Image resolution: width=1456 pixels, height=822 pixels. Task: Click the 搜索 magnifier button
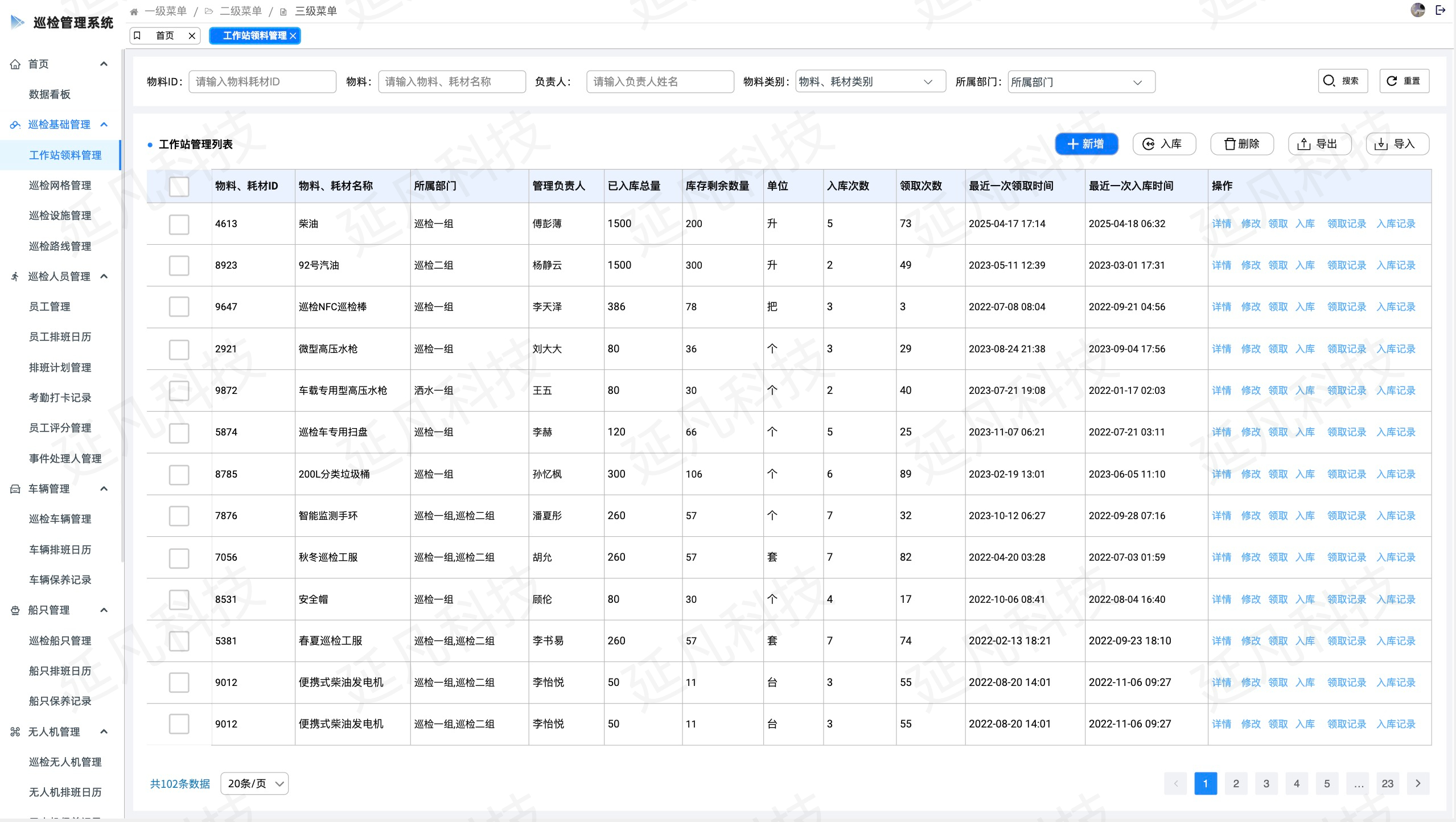1342,81
